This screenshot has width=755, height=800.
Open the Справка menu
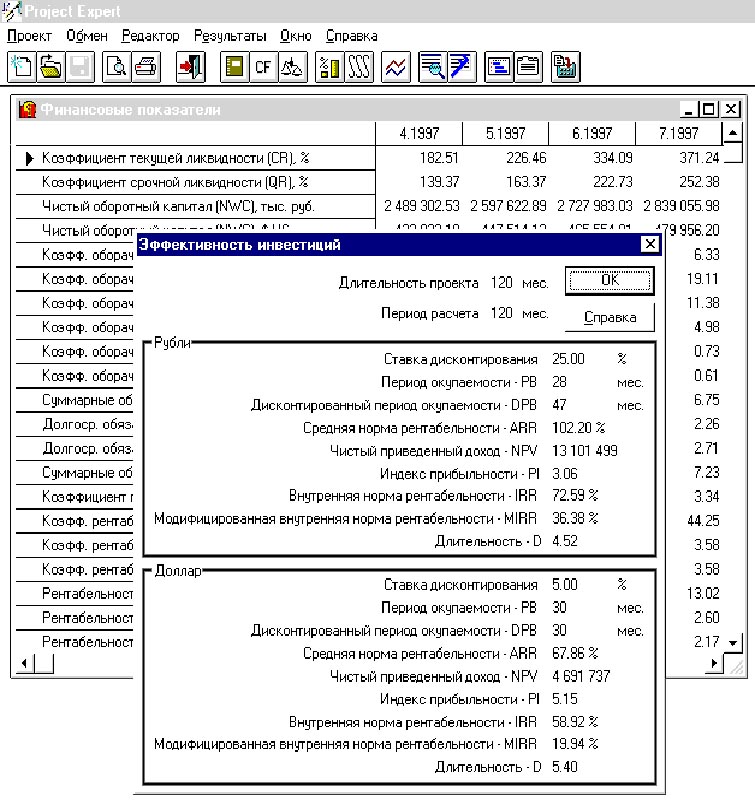point(351,36)
